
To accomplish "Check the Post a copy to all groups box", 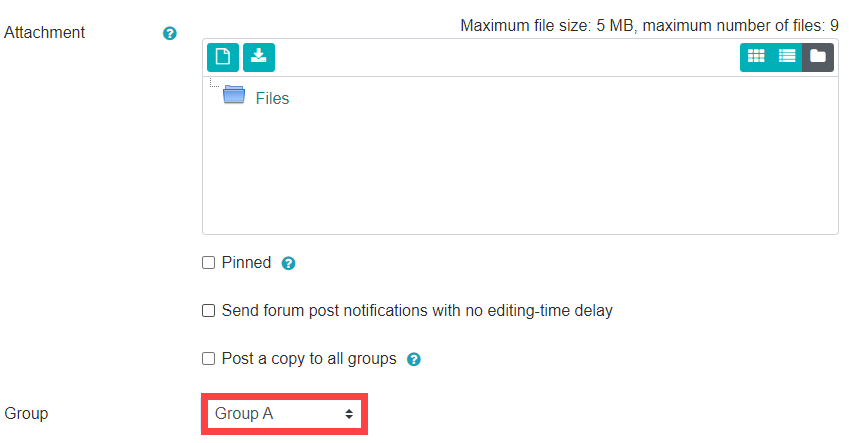I will click(208, 359).
